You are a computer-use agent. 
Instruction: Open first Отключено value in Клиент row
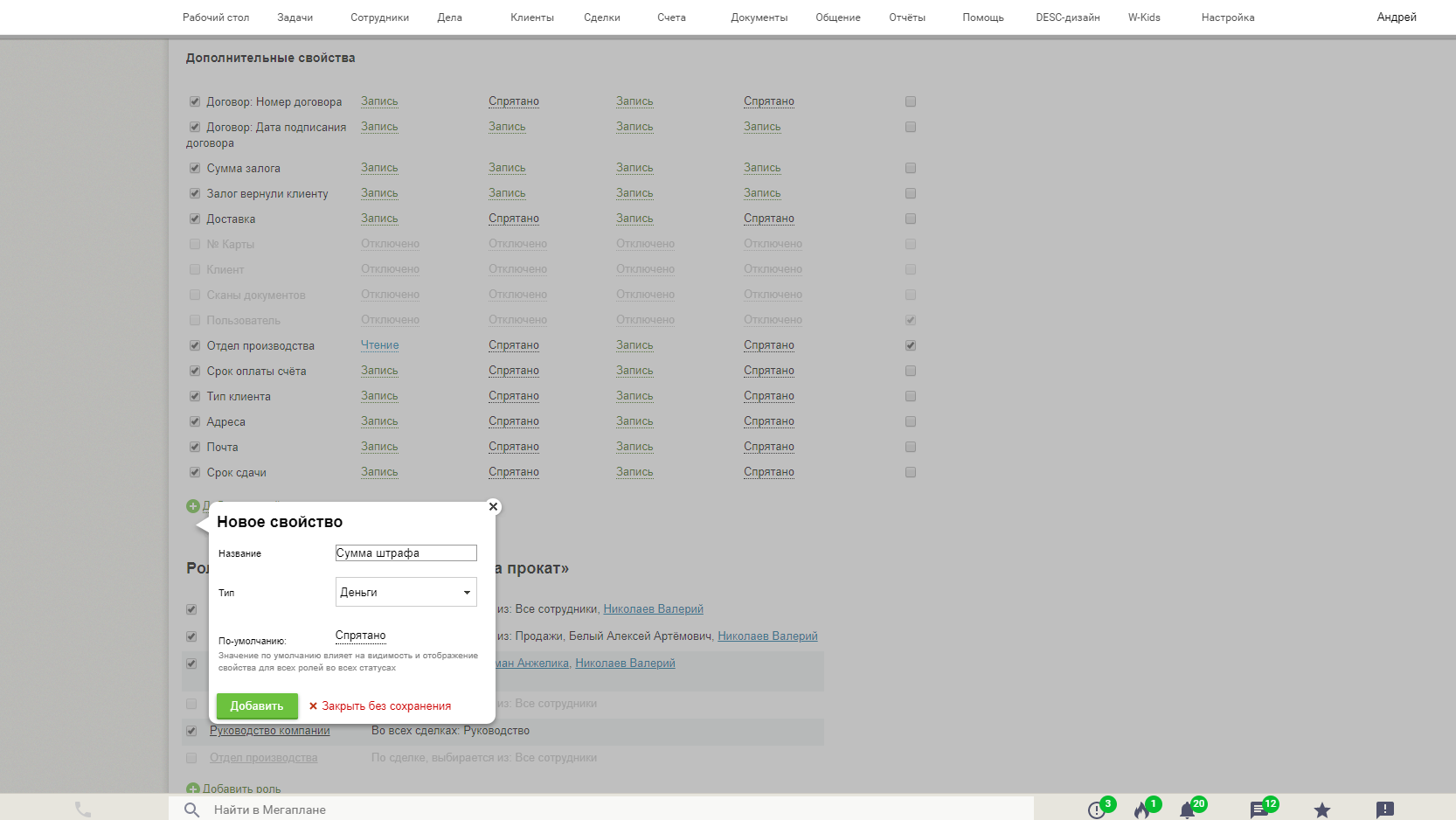point(390,269)
